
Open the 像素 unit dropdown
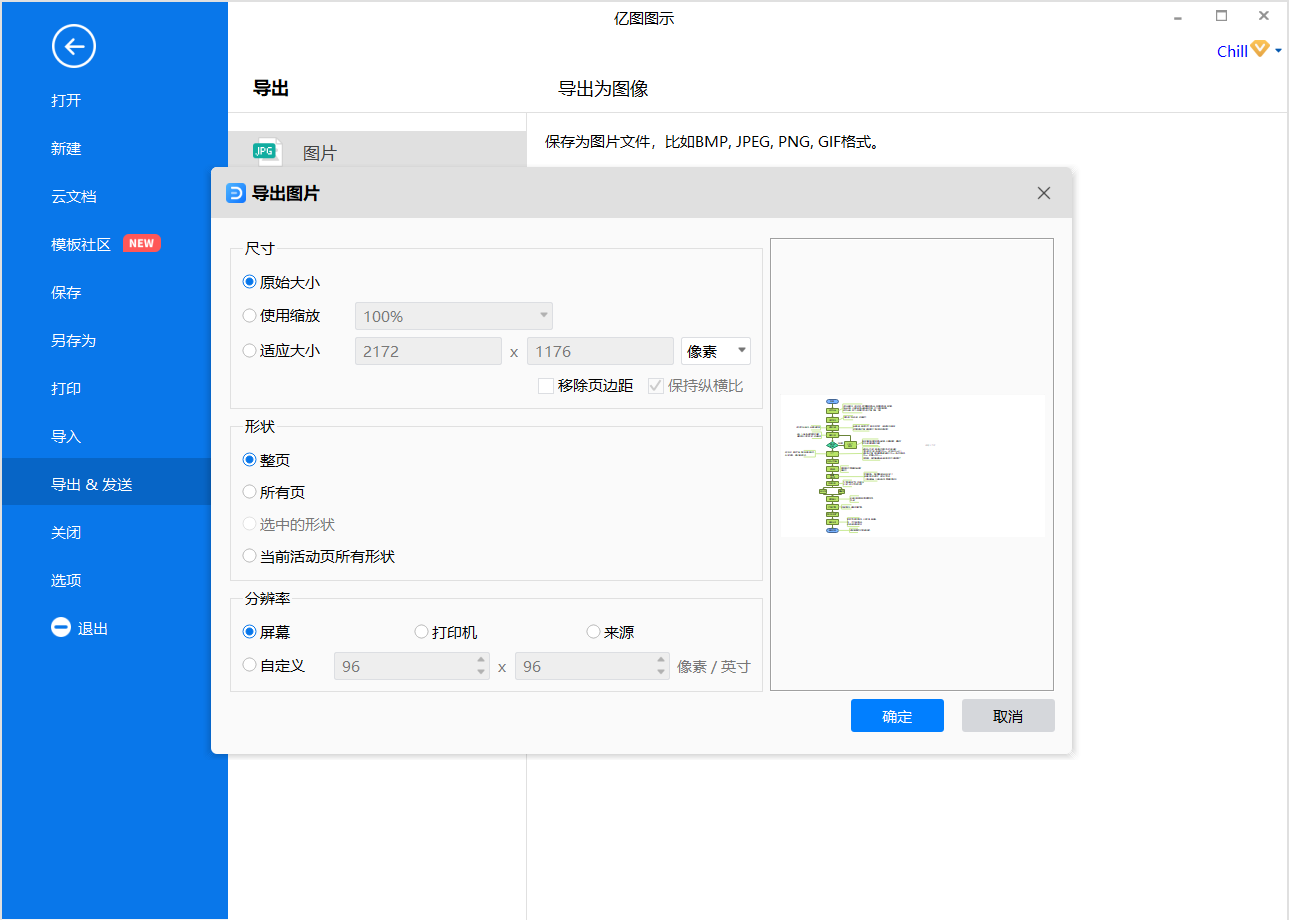(x=716, y=351)
